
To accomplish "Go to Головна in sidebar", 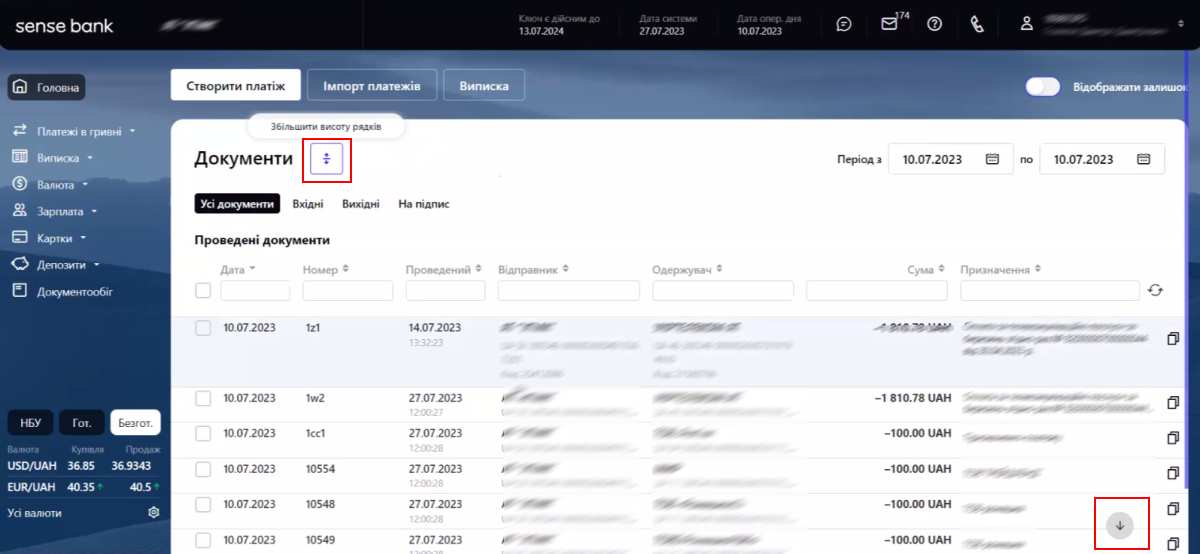I will pyautogui.click(x=47, y=87).
